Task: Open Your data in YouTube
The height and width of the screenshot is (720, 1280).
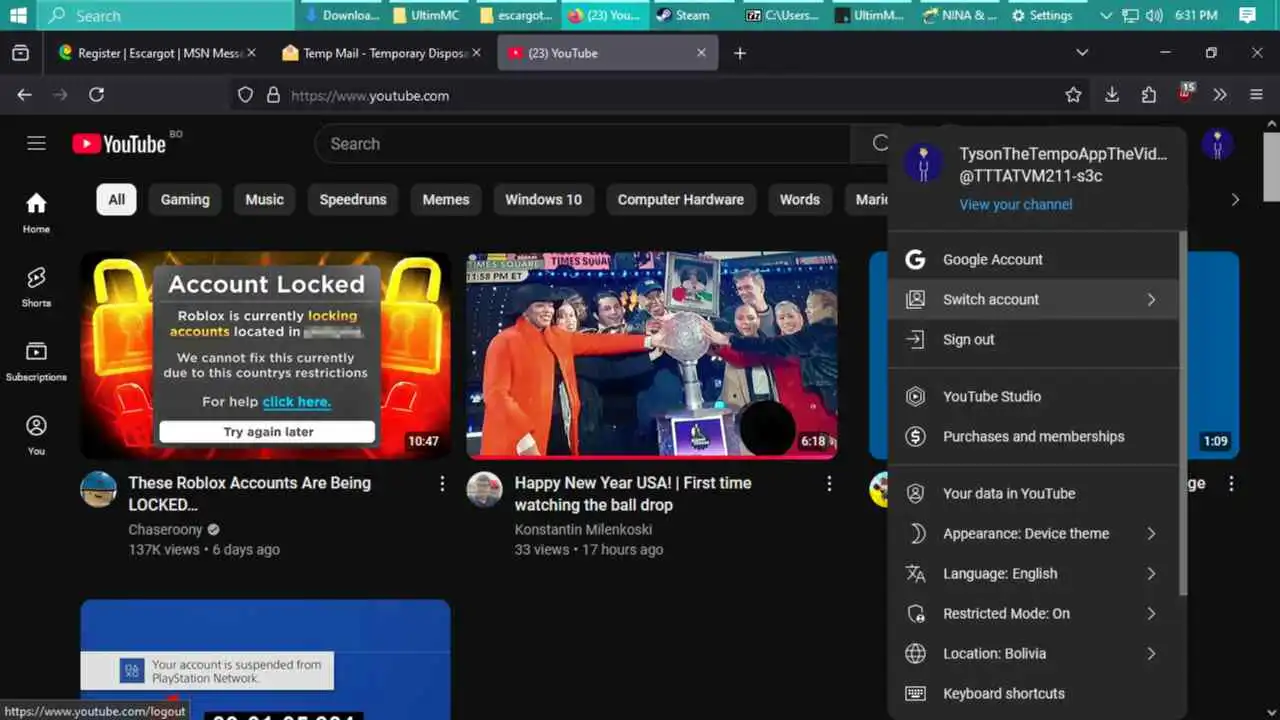Action: (x=1034, y=493)
